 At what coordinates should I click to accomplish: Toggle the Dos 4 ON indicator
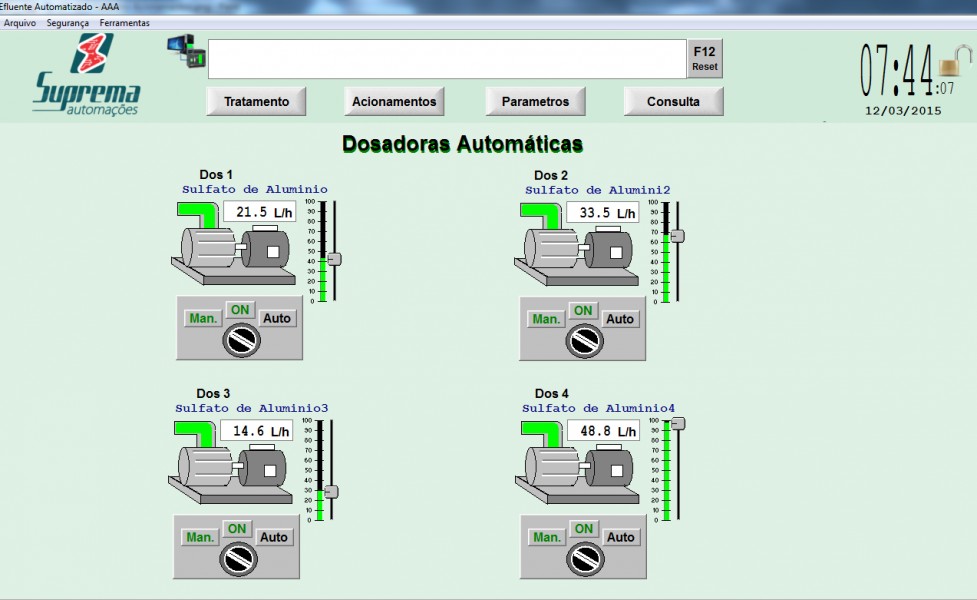click(584, 528)
